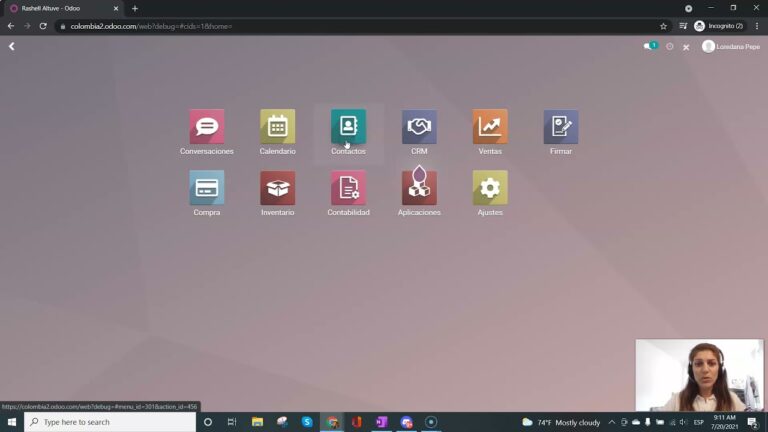Show hidden system tray icons
Viewport: 768px width, 432px height.
click(x=612, y=422)
